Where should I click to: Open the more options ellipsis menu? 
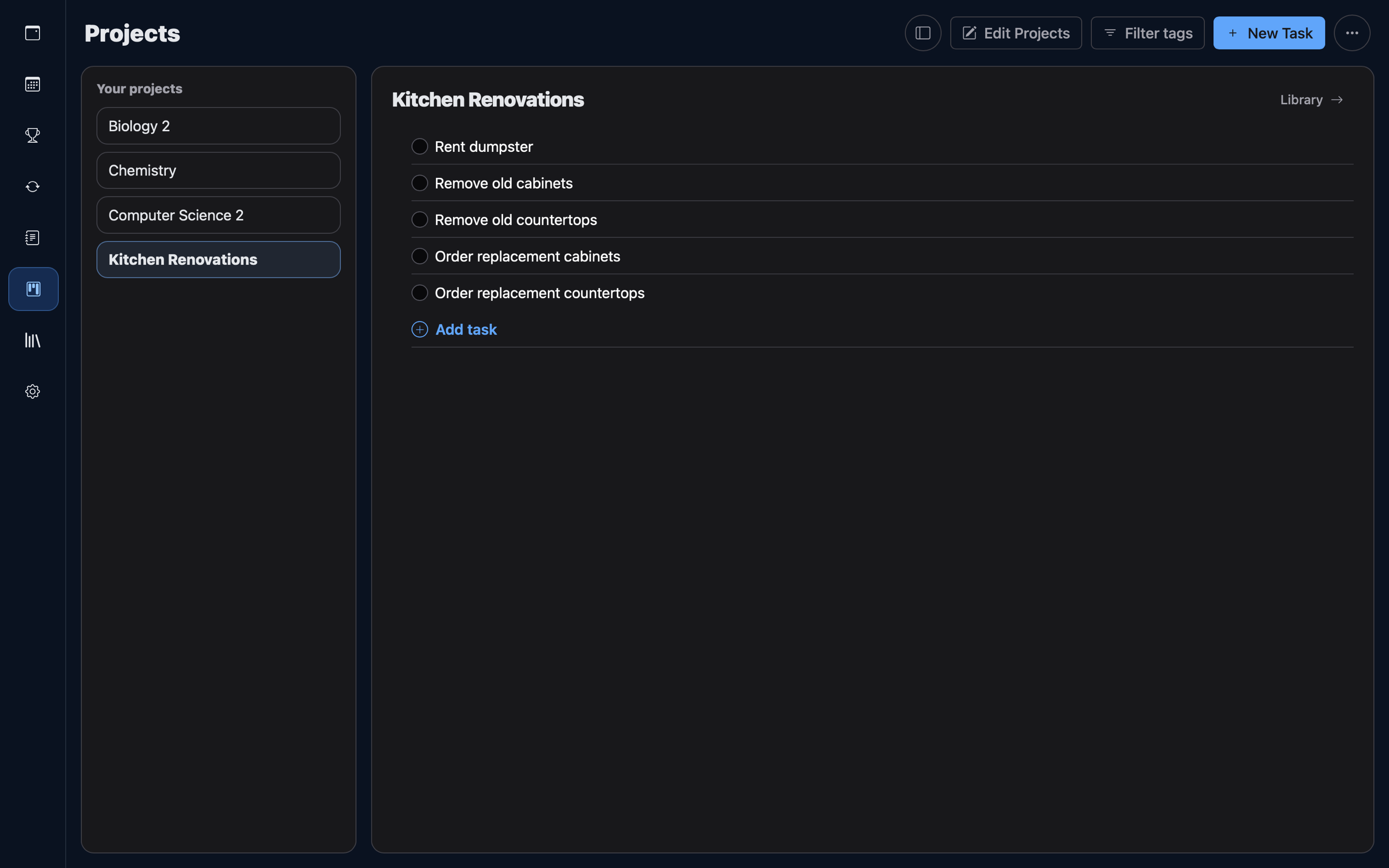click(1352, 33)
